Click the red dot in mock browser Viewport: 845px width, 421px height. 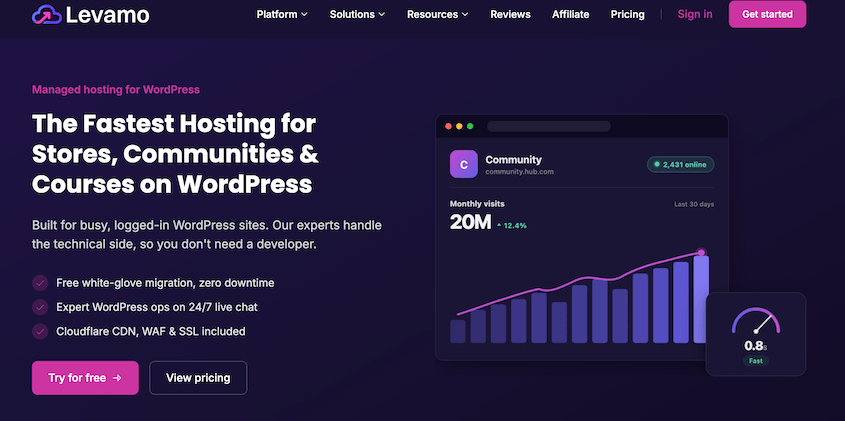pos(448,126)
